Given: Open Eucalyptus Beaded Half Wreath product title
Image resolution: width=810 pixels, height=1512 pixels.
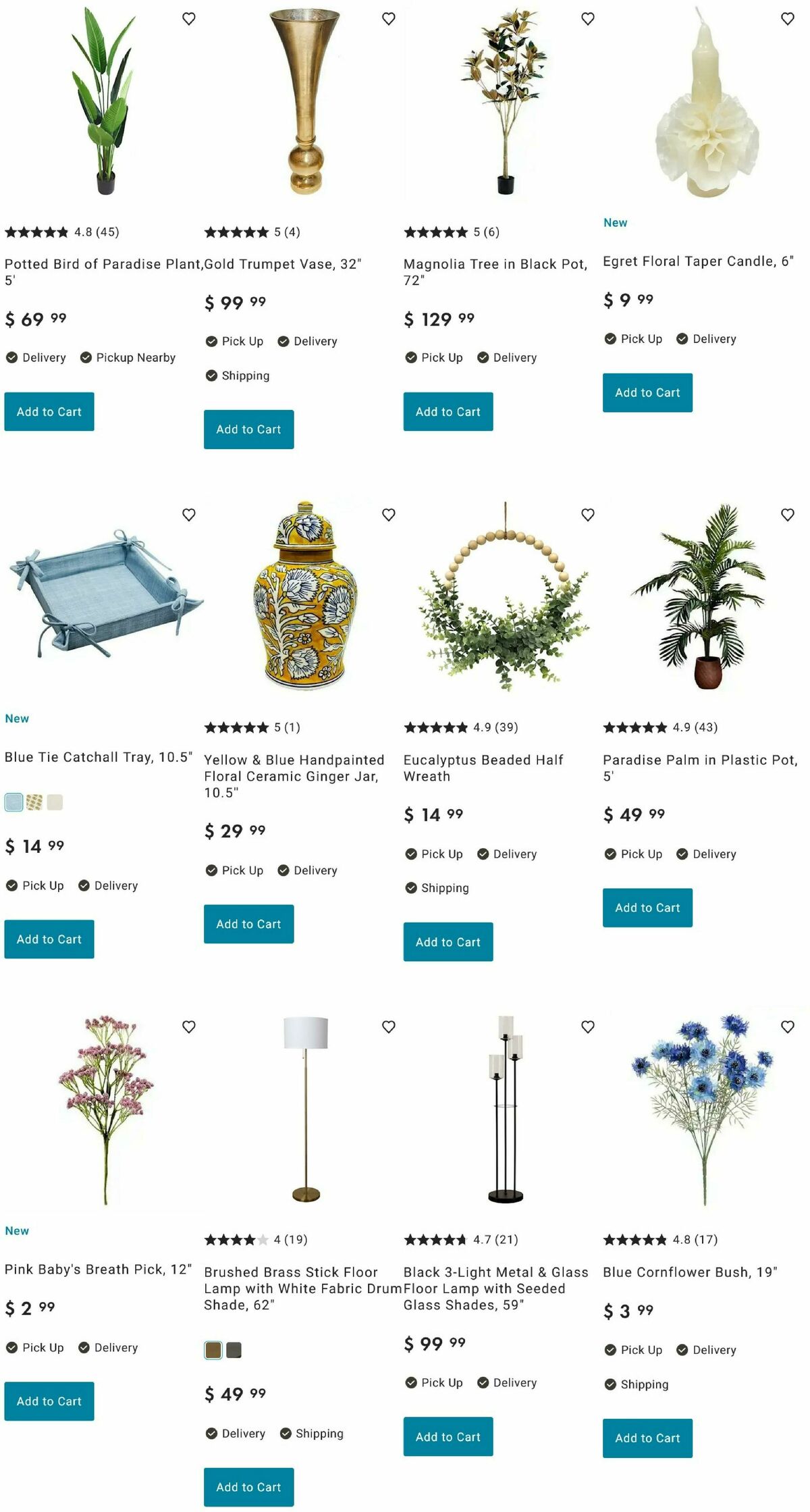Looking at the screenshot, I should coord(483,768).
